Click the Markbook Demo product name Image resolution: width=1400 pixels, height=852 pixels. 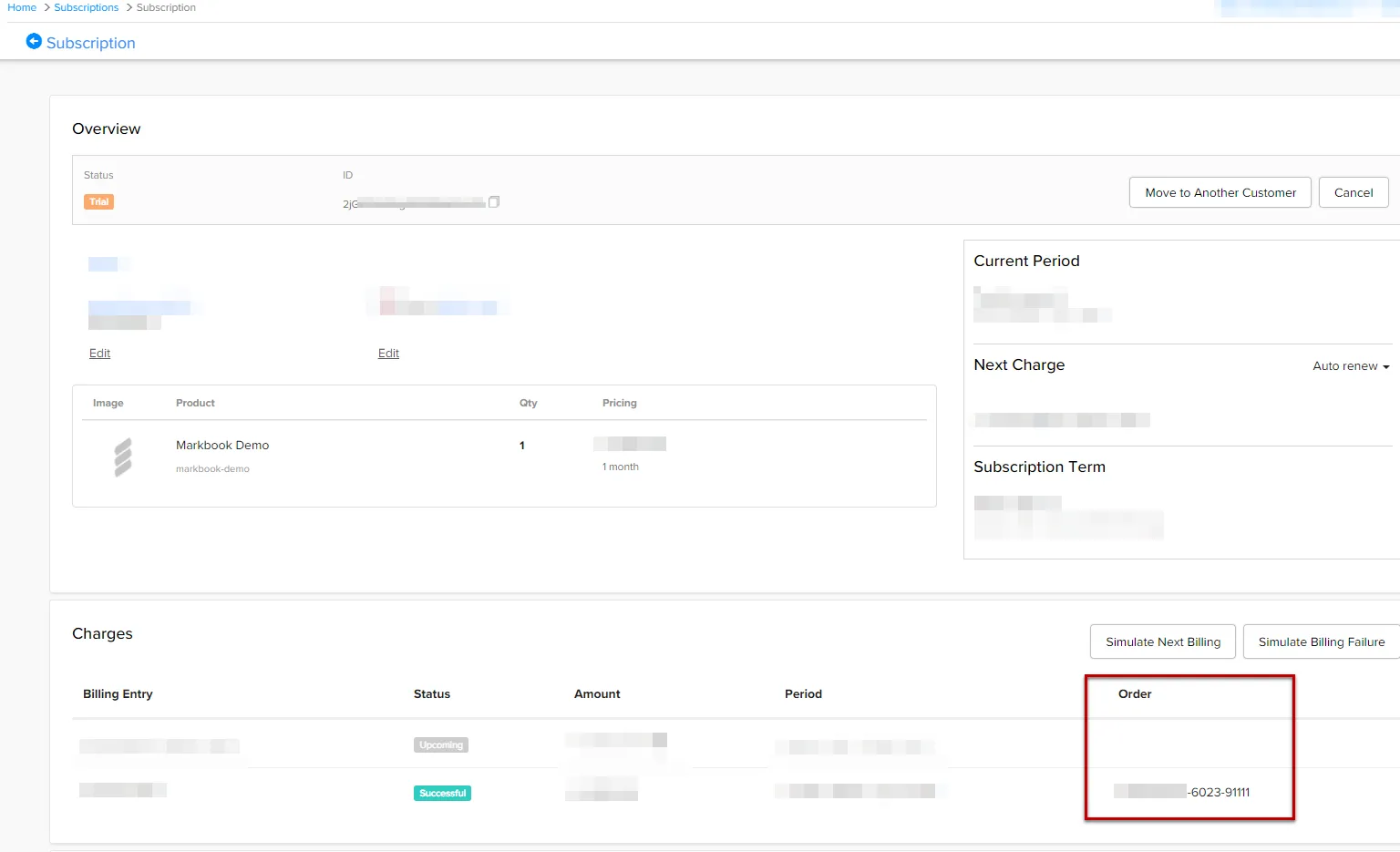[222, 446]
